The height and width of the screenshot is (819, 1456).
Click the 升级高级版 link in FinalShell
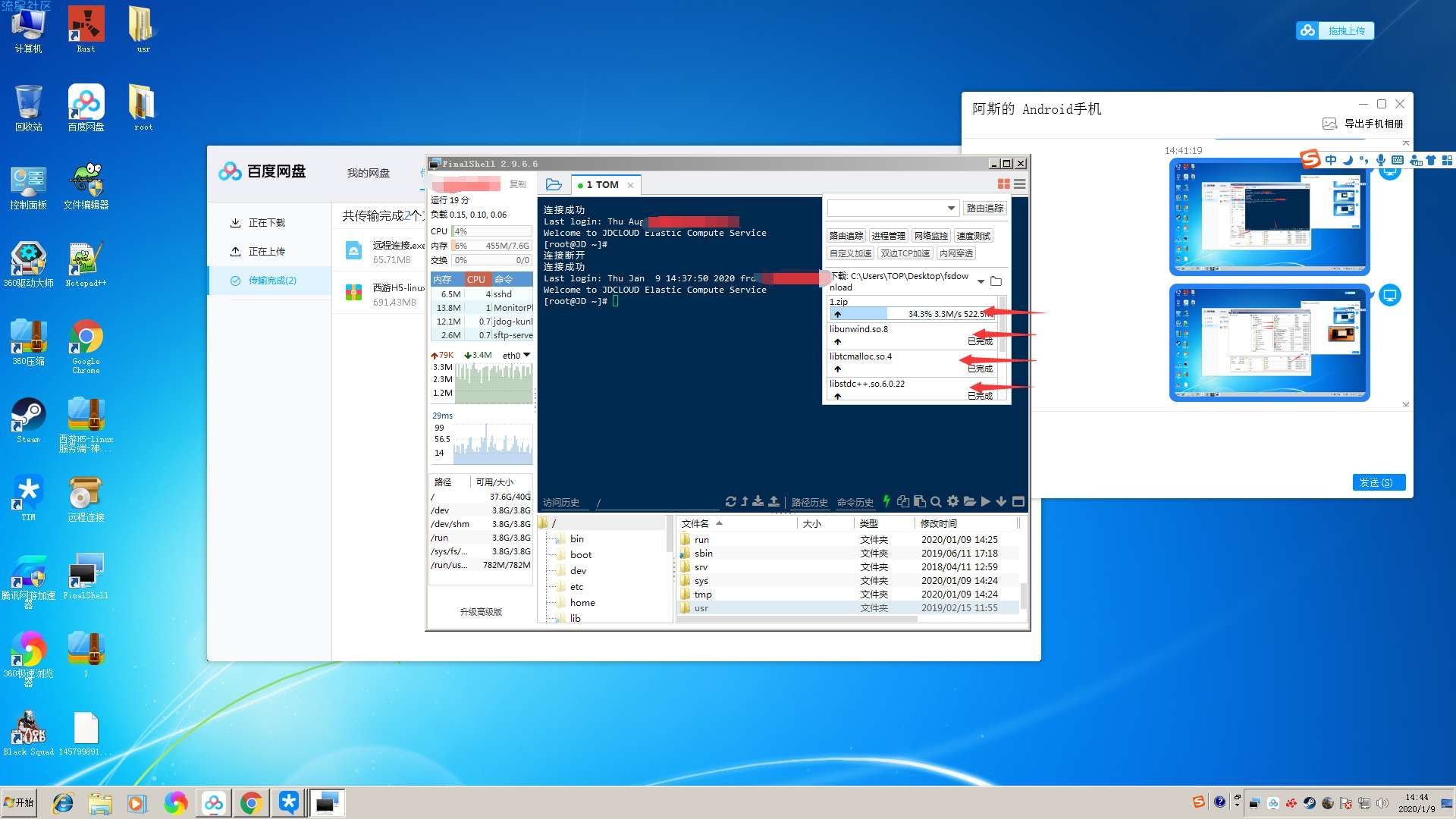[481, 612]
